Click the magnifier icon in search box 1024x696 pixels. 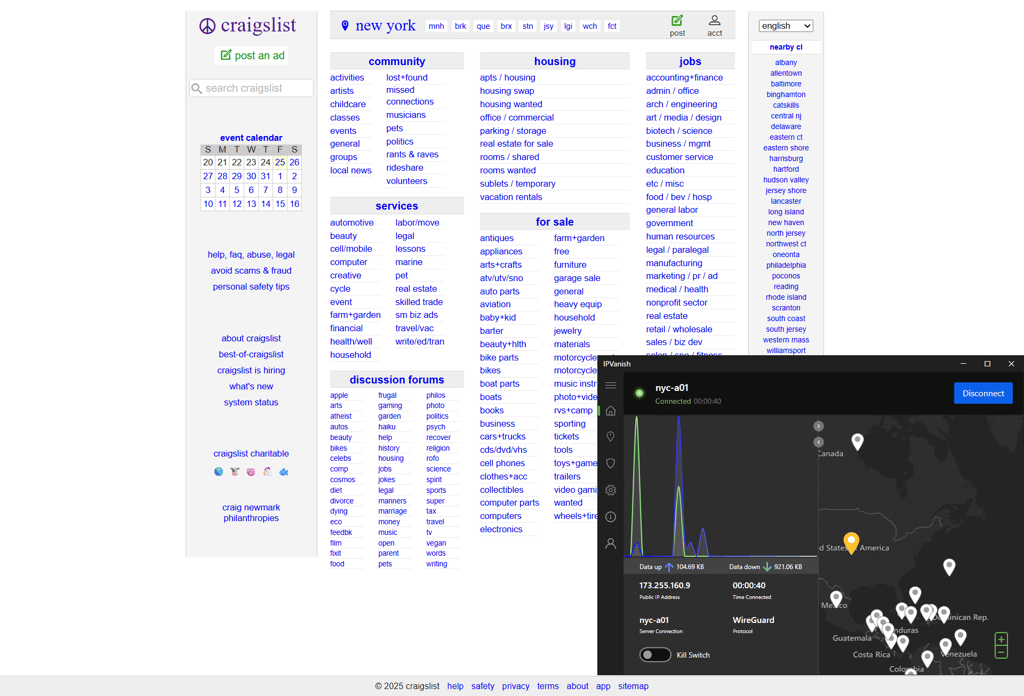tap(197, 88)
